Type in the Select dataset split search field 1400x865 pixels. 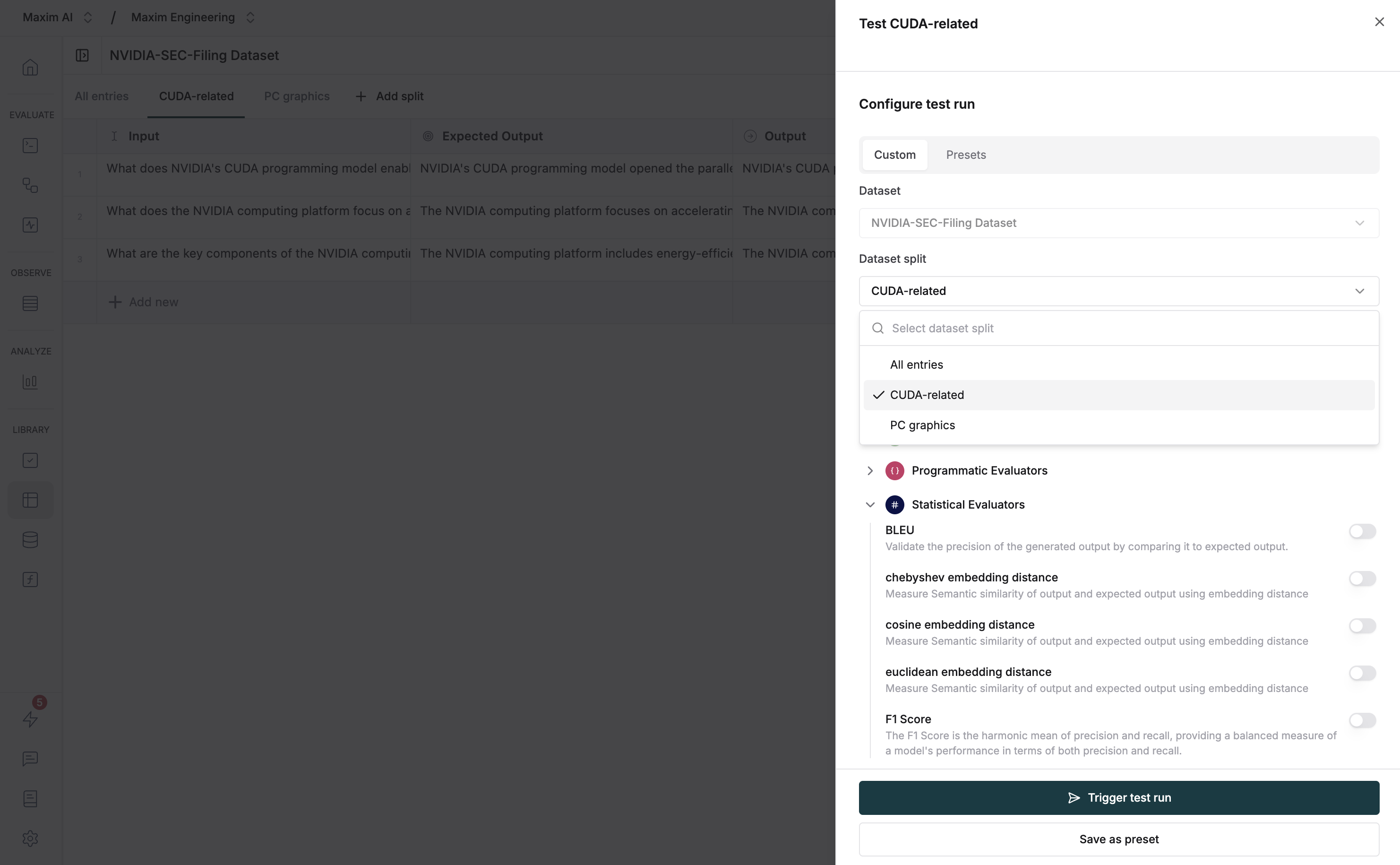click(1118, 328)
